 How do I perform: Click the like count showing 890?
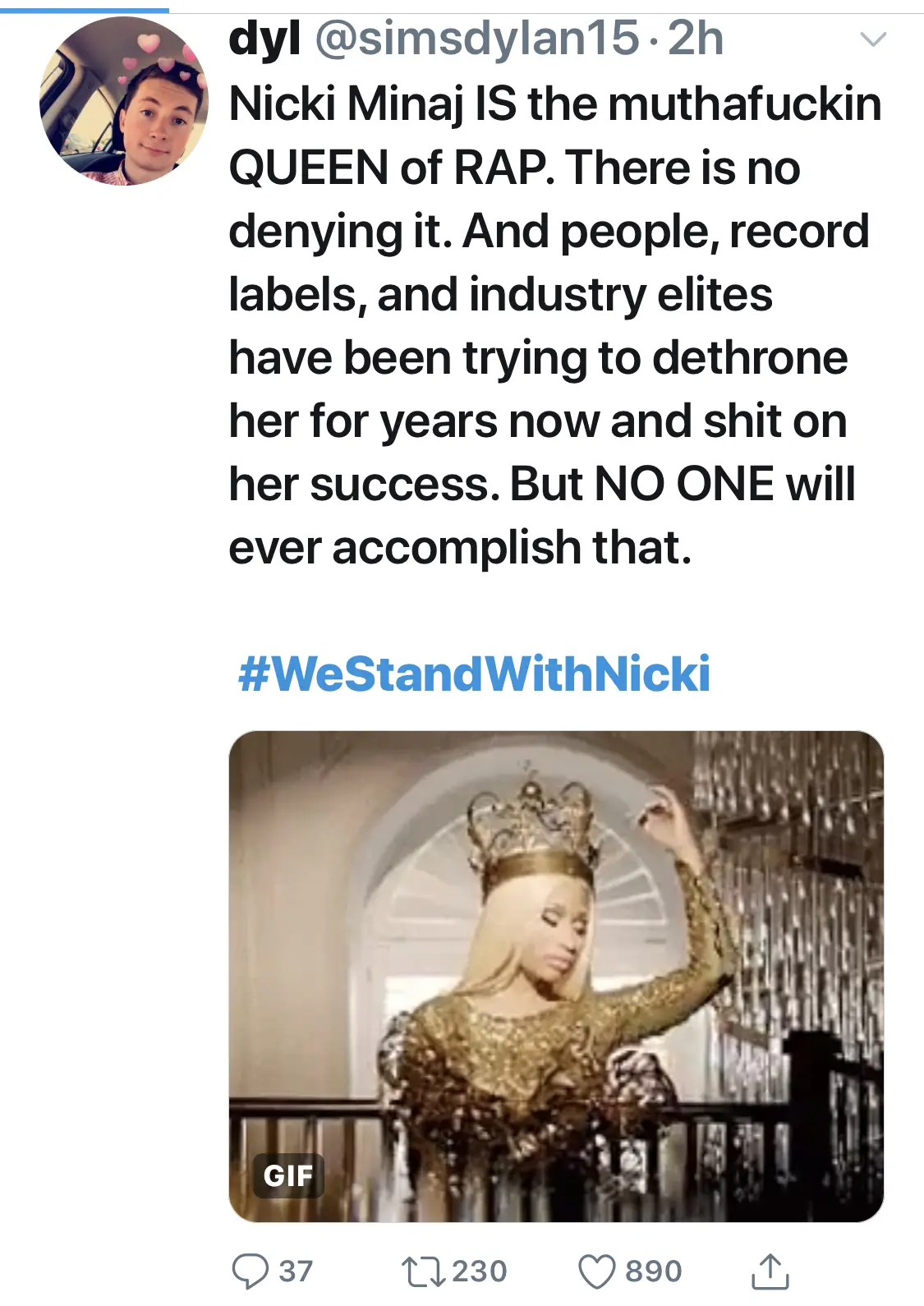[654, 1271]
